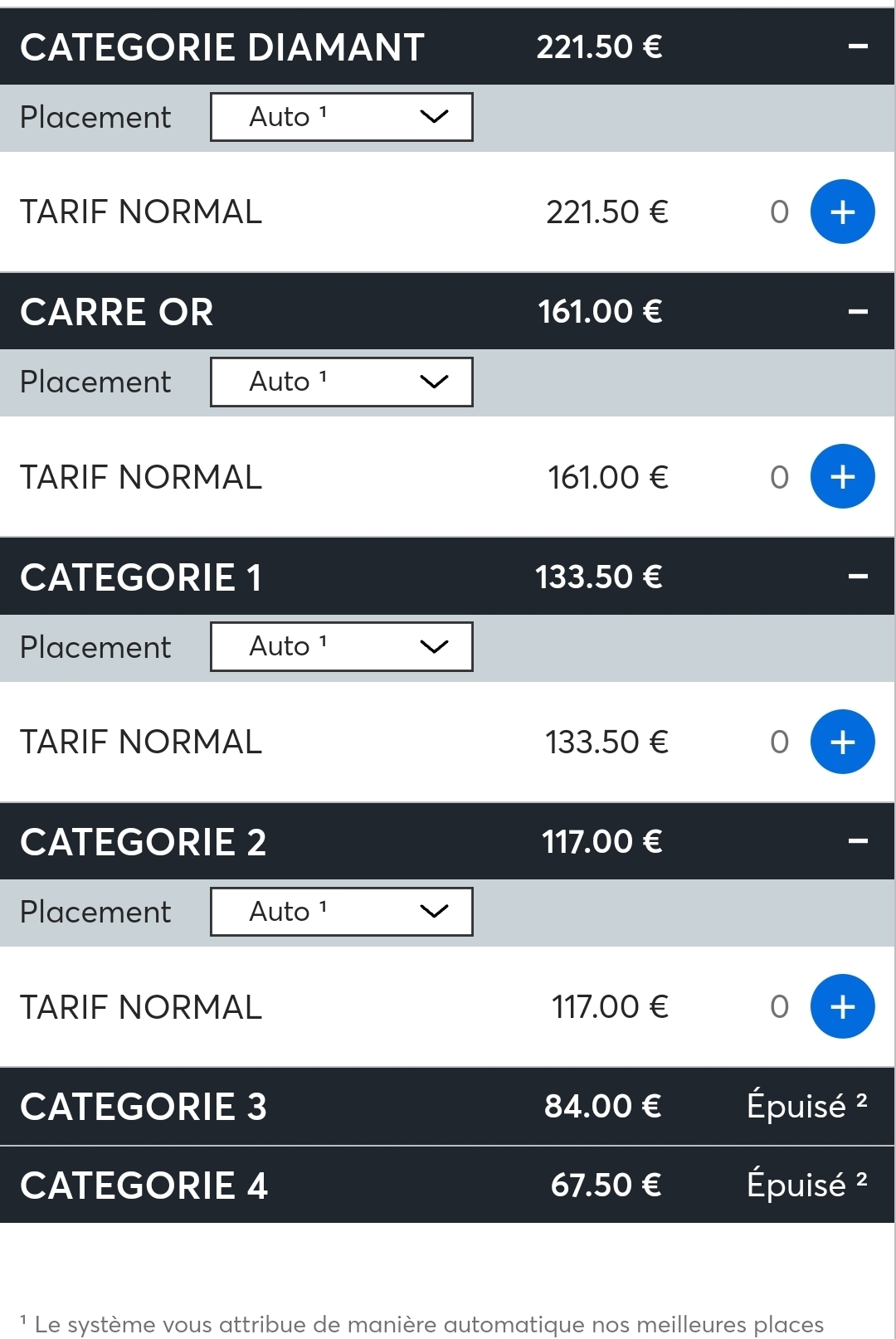This screenshot has height=1339, width=896.
Task: Add one Categorie Diamant tarif normal ticket
Action: (842, 212)
